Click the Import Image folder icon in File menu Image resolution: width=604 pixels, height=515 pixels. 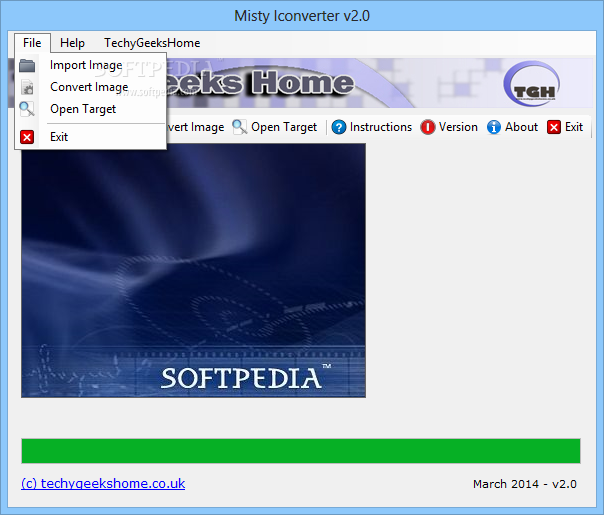[27, 65]
